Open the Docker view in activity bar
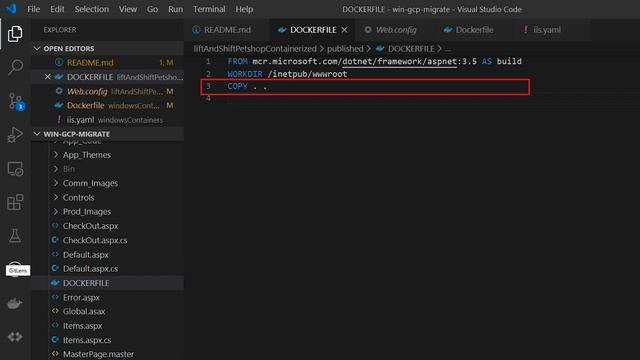Screen dimensions: 640x360 point(15,304)
